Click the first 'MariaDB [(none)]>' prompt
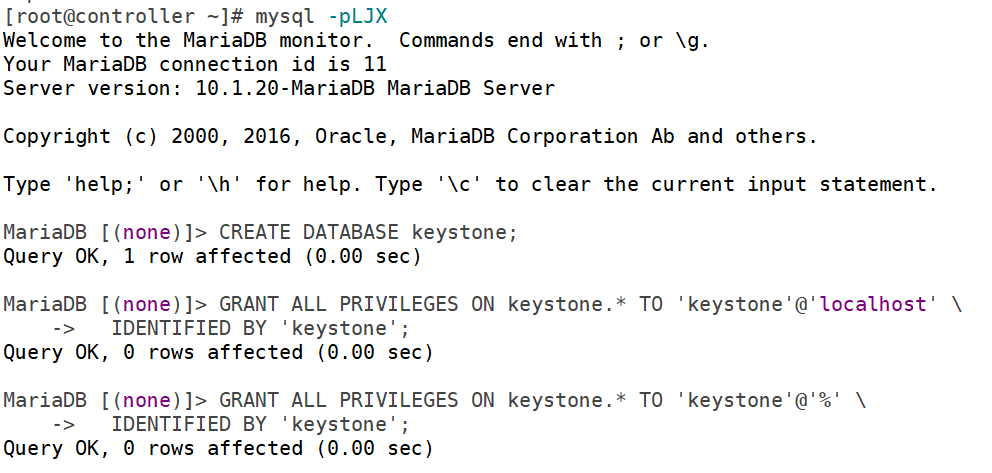 [x=105, y=232]
